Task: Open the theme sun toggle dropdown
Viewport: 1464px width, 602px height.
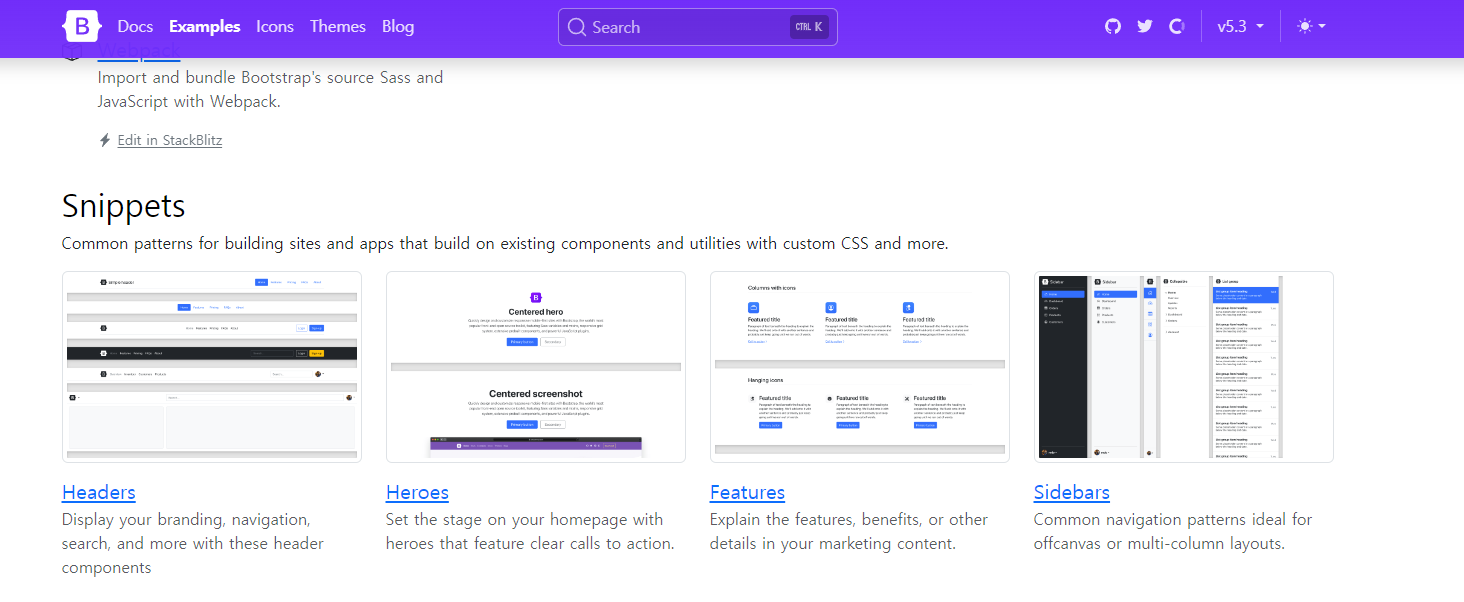Action: [x=1311, y=26]
